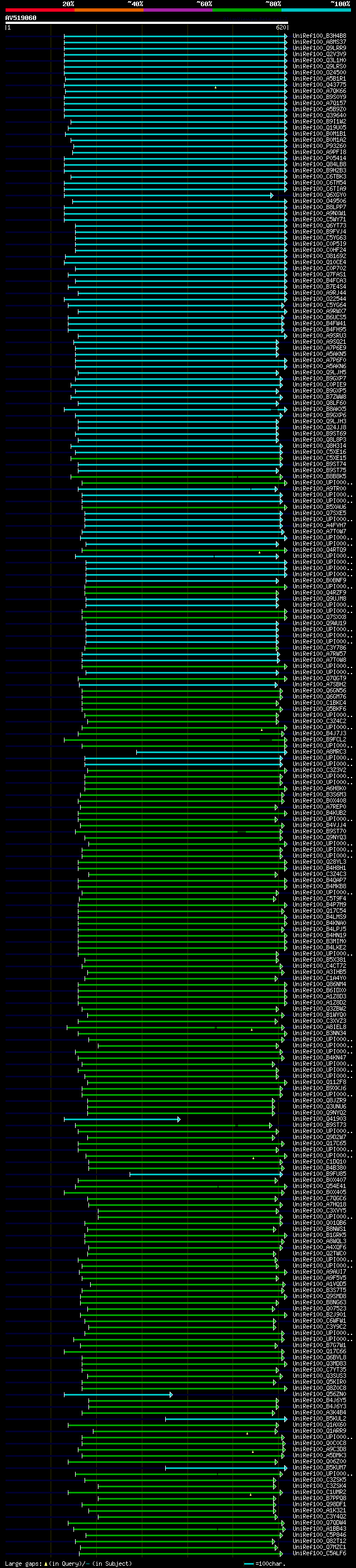
Task: Open hit UniRef100_A8MS37
Action: tap(319, 42)
